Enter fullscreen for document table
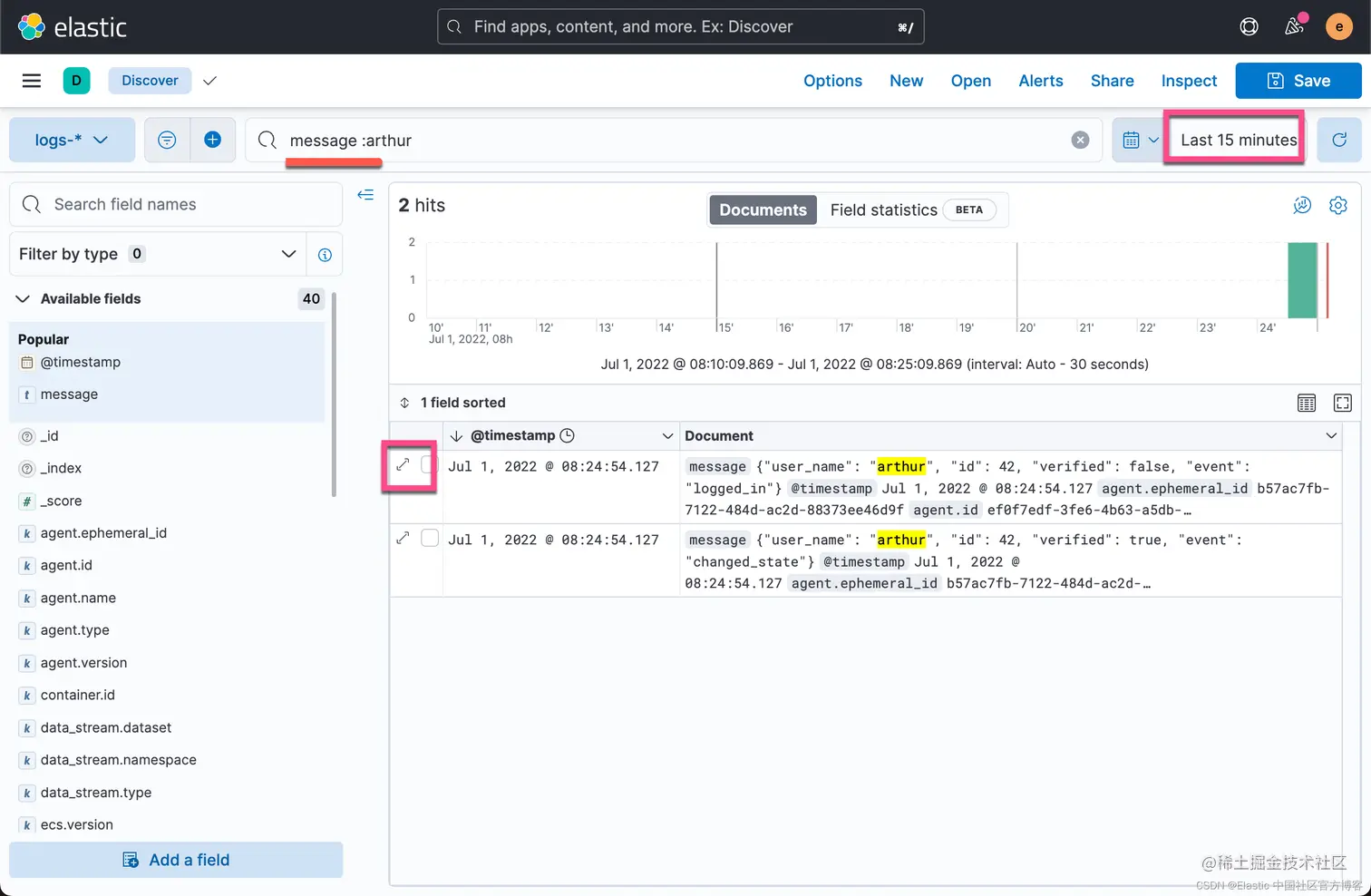Image resolution: width=1371 pixels, height=896 pixels. (x=1343, y=403)
